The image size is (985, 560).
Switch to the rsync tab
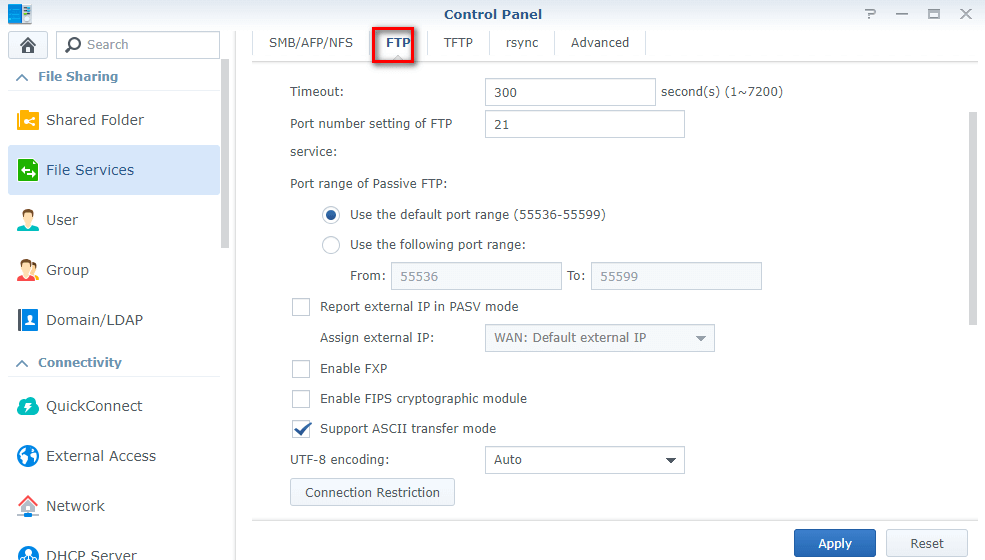[x=522, y=43]
